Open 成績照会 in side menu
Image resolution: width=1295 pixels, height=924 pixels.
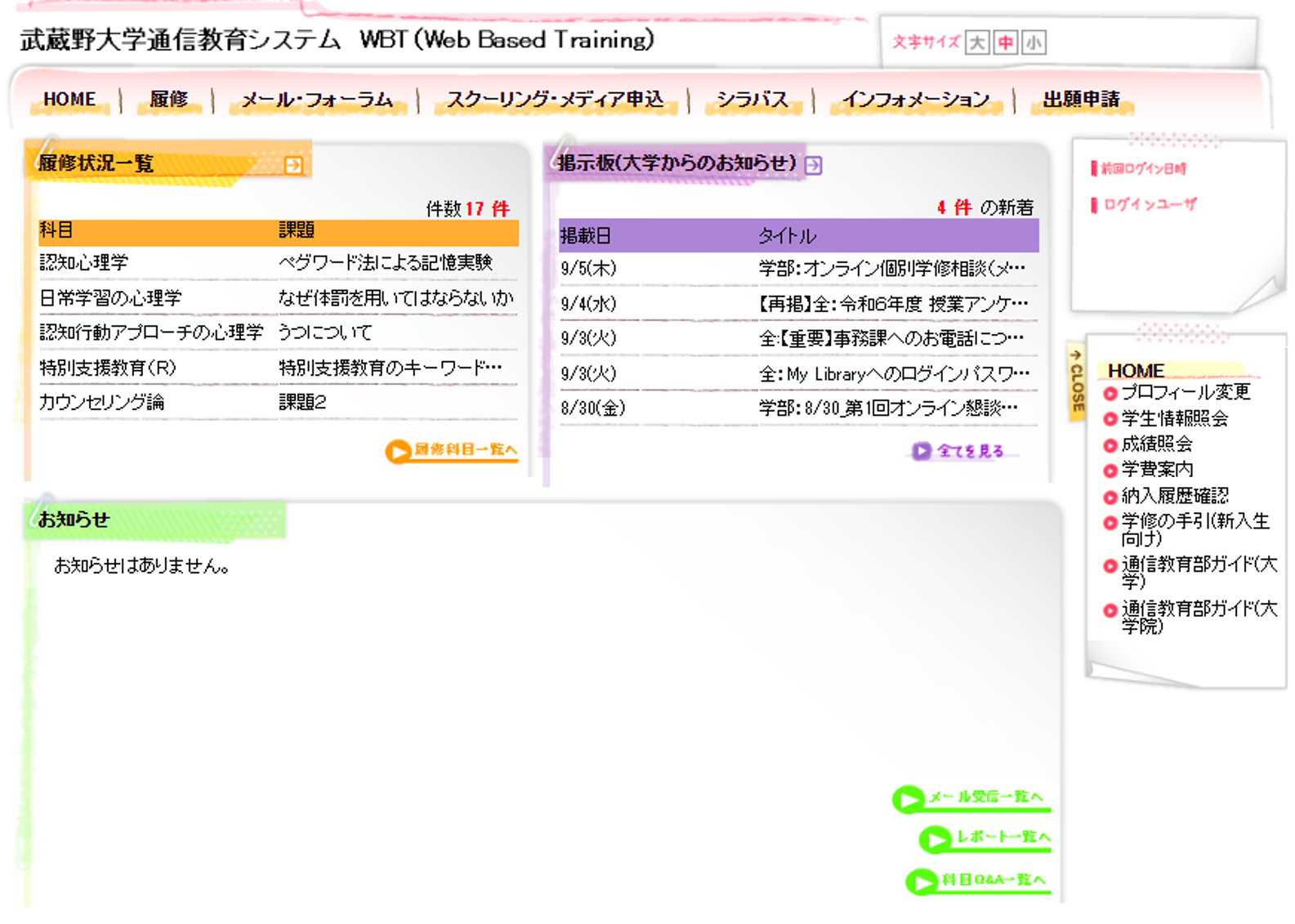click(1156, 444)
